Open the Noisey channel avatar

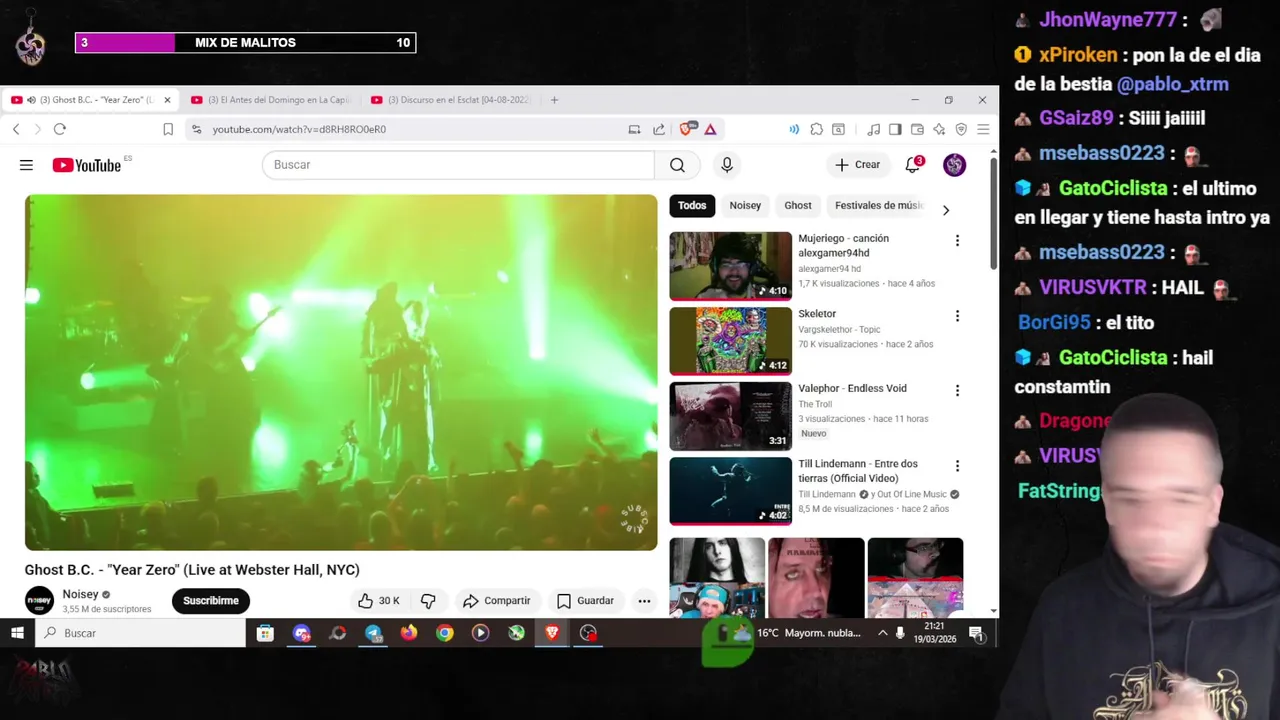coord(39,601)
